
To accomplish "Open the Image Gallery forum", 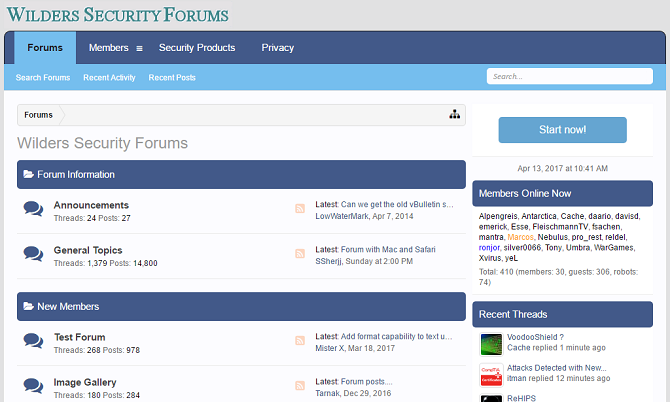I will coord(85,382).
